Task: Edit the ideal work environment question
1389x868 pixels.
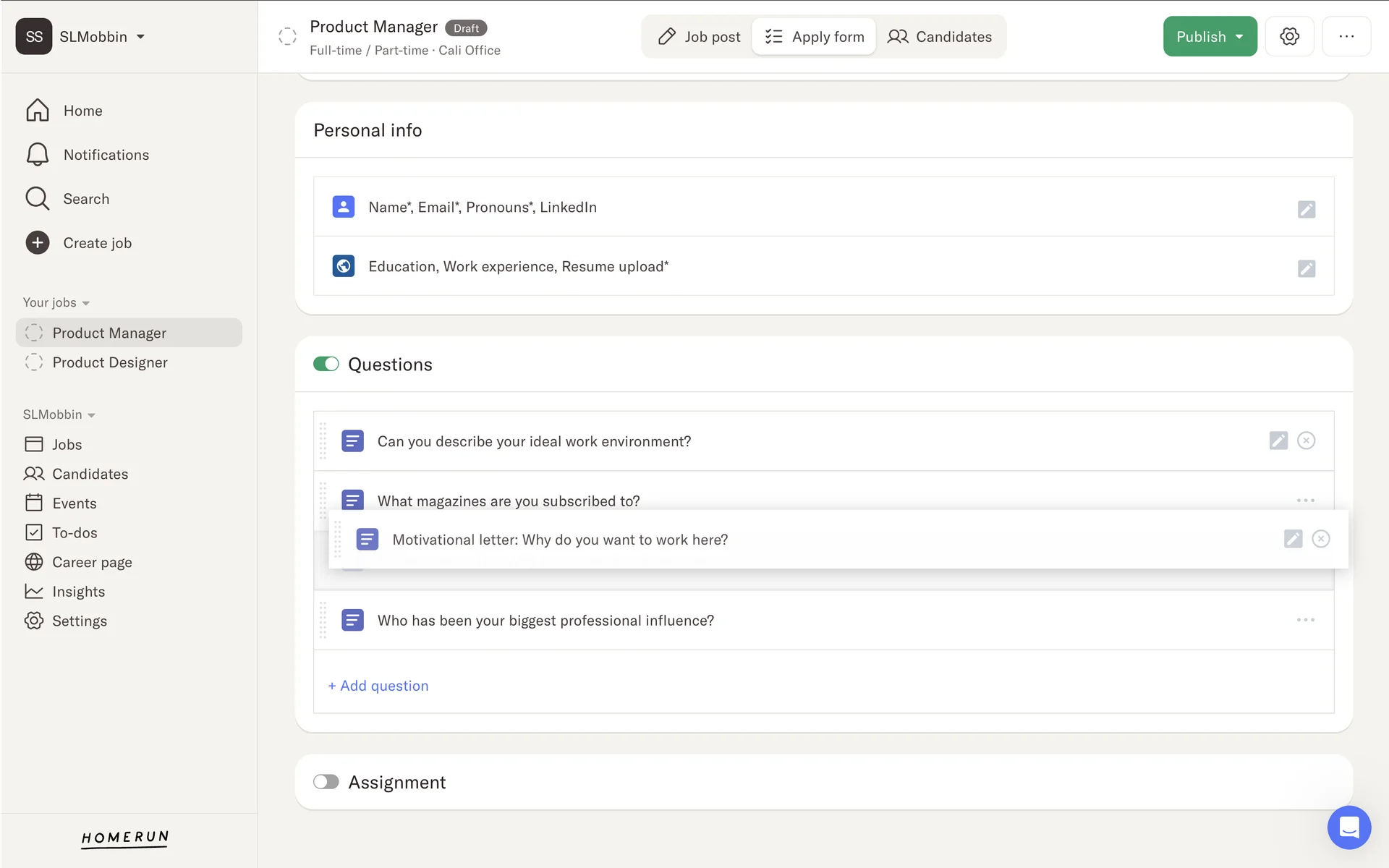Action: click(1278, 441)
